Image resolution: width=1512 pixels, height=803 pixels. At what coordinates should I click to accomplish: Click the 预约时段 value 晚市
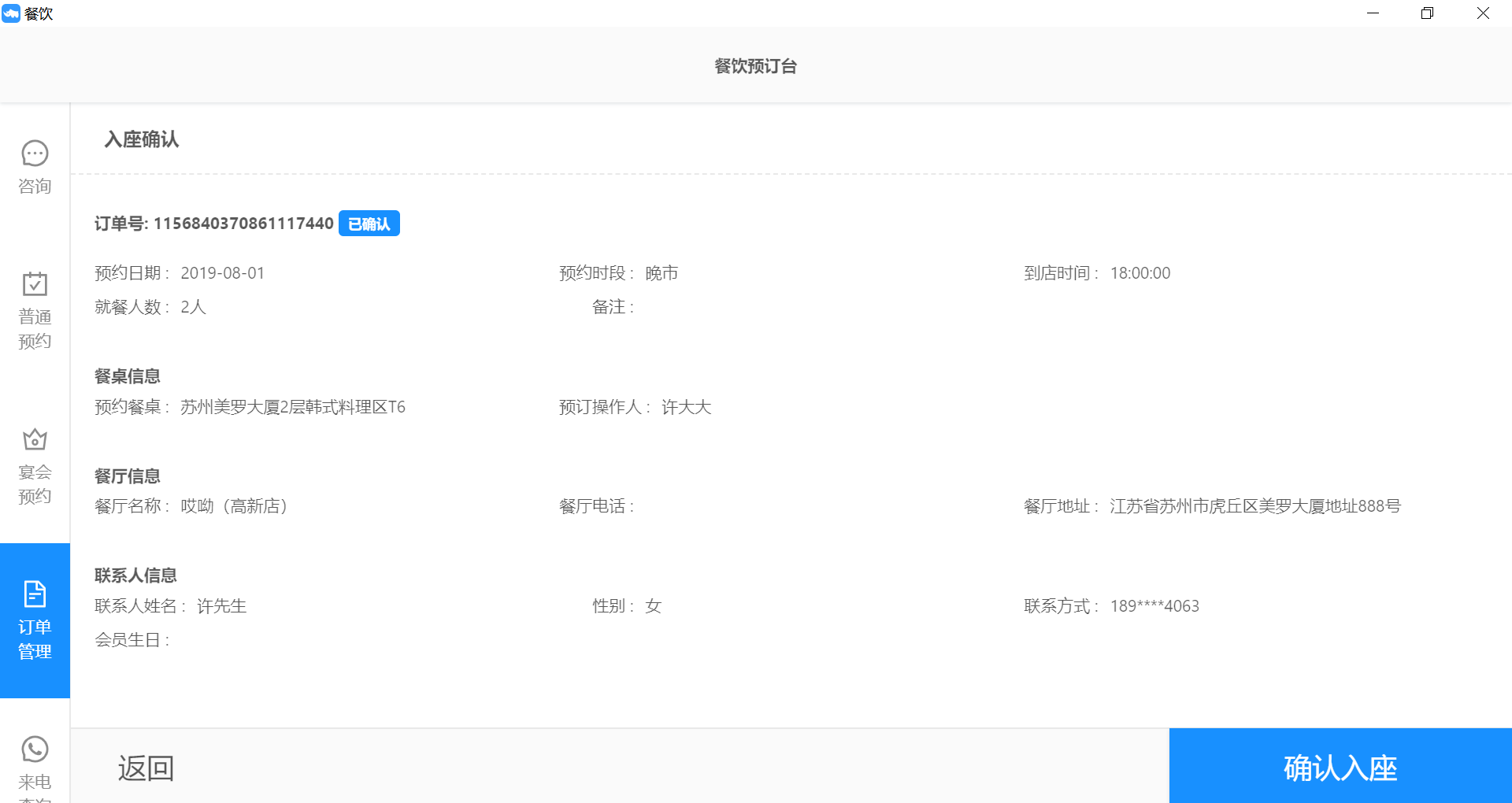[661, 273]
